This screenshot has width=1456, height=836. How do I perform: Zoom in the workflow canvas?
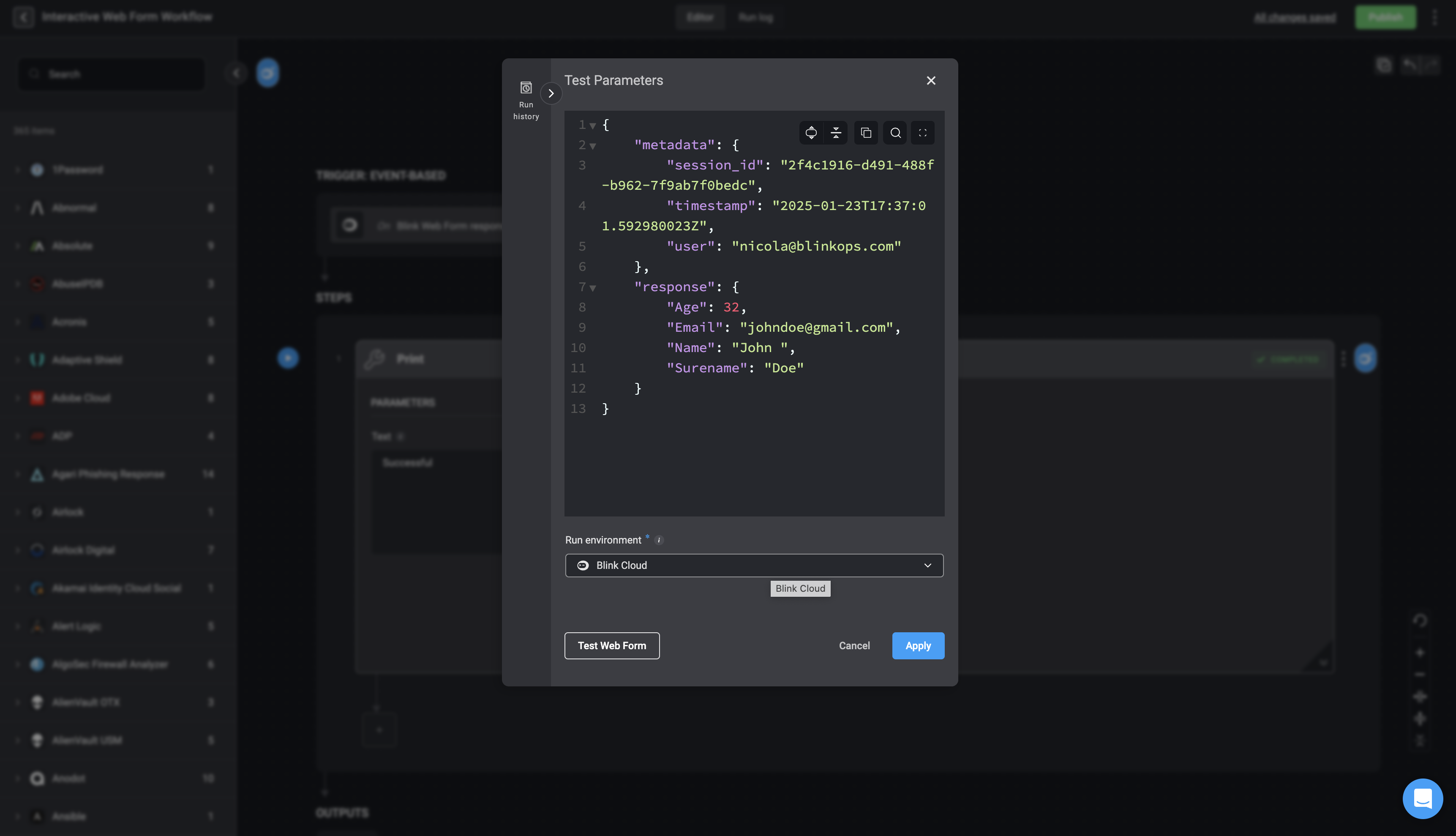pyautogui.click(x=1419, y=652)
